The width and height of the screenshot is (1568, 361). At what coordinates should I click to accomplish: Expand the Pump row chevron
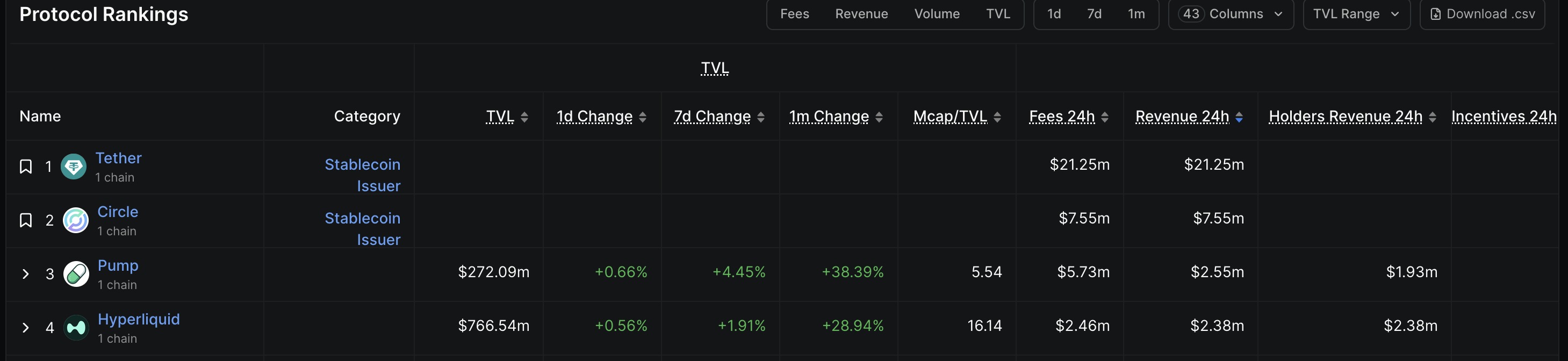[x=26, y=274]
